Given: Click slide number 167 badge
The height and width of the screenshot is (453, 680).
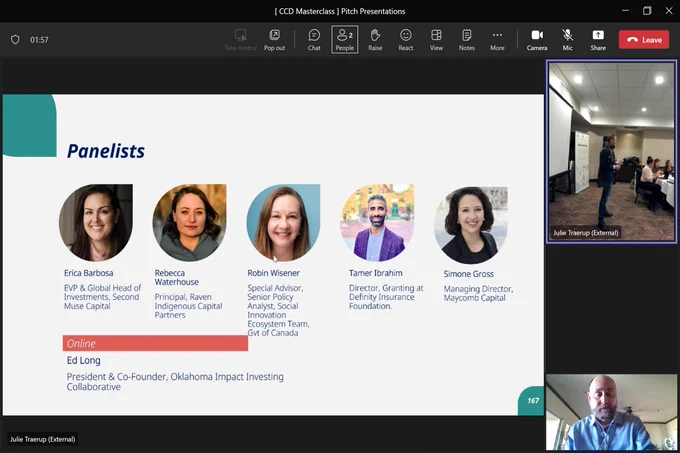Looking at the screenshot, I should tap(533, 401).
